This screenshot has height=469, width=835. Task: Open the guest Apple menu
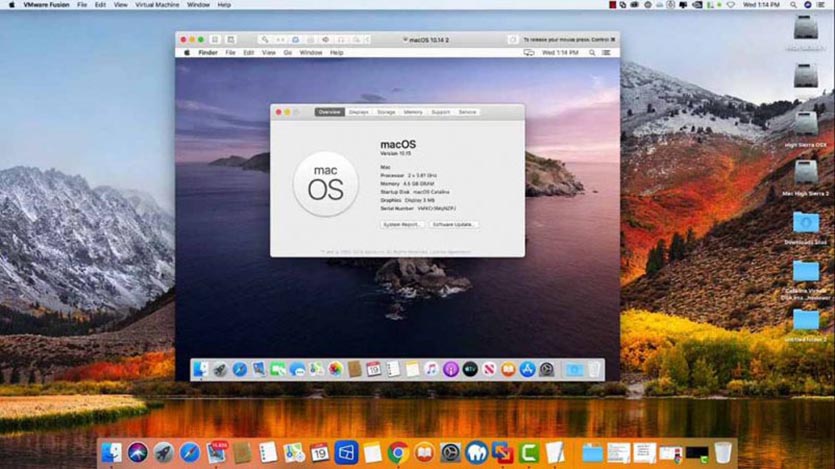click(186, 53)
